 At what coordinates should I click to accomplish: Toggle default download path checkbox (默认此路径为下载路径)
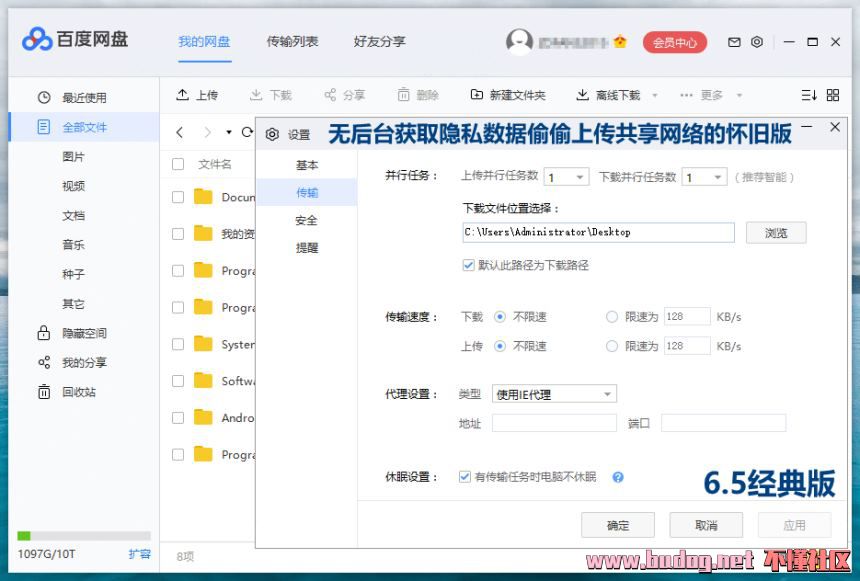468,266
